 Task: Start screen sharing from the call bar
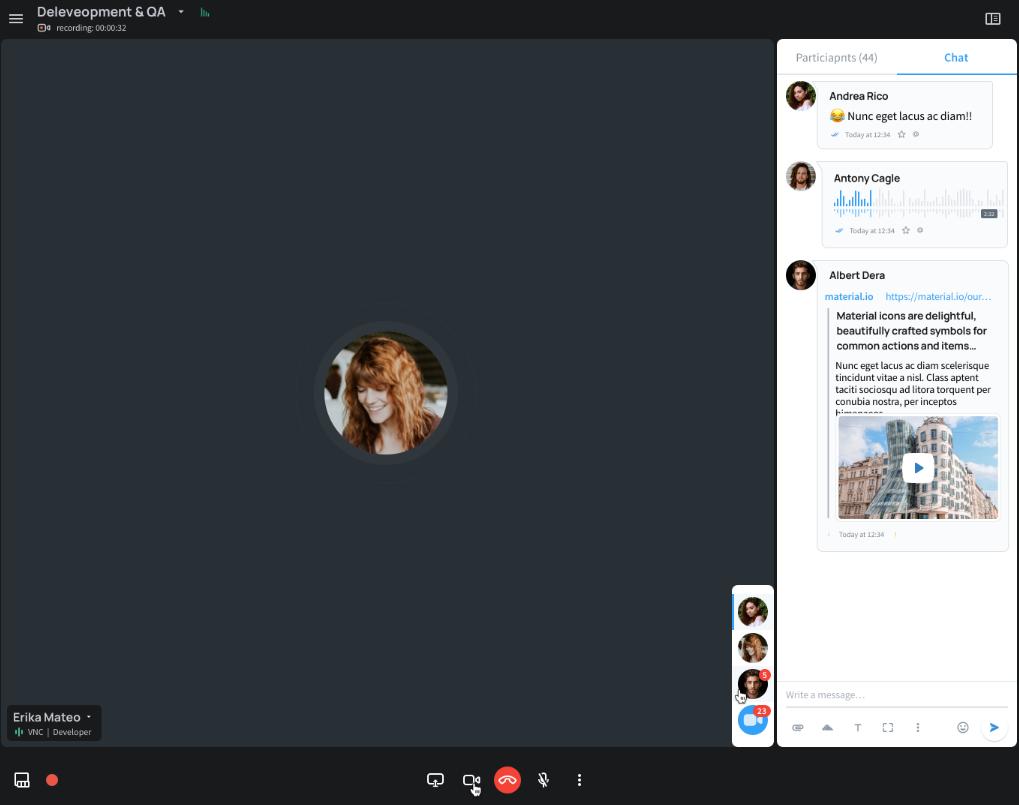click(435, 780)
